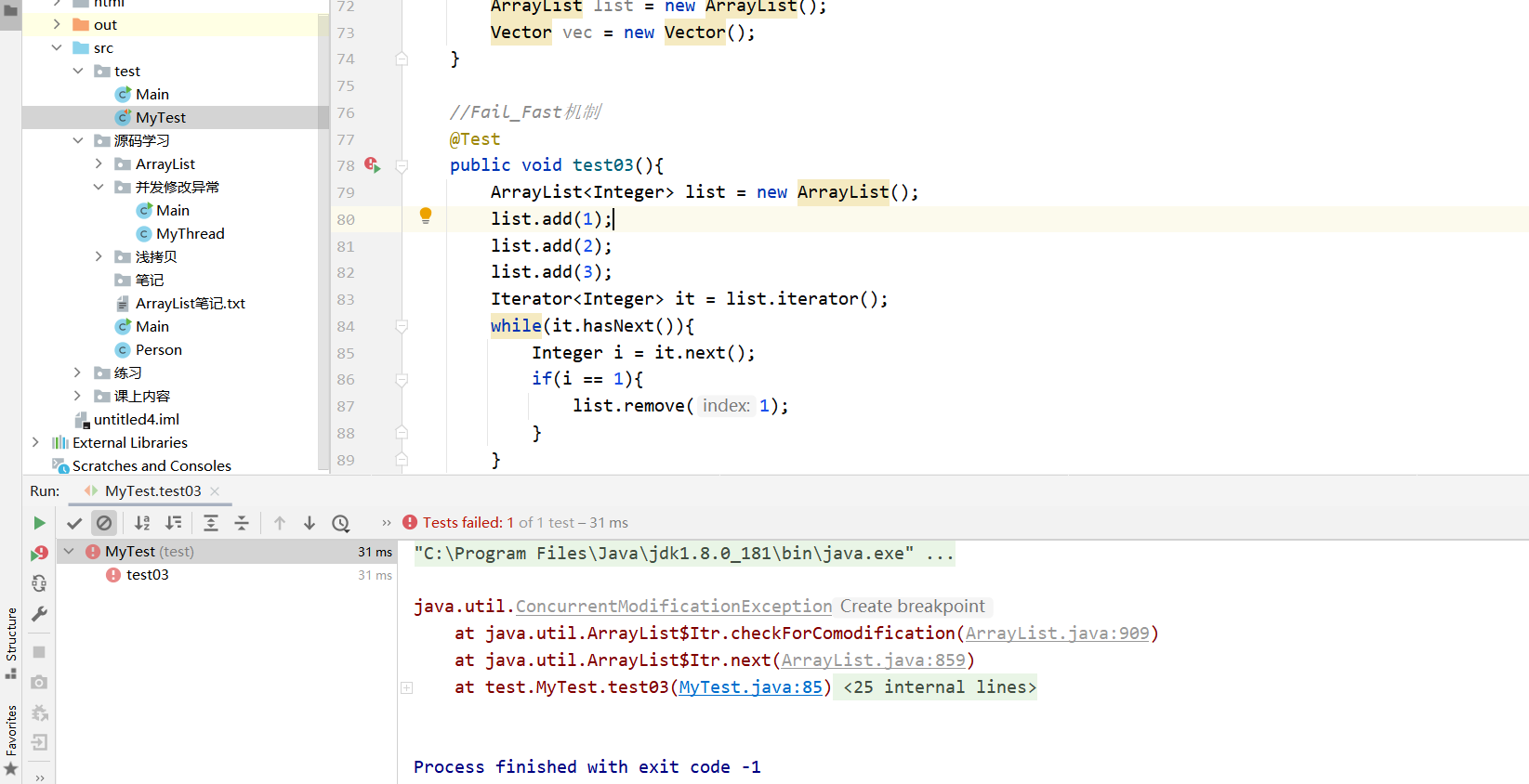This screenshot has height=784, width=1529.
Task: Collapse the test package folder
Action: coord(78,71)
